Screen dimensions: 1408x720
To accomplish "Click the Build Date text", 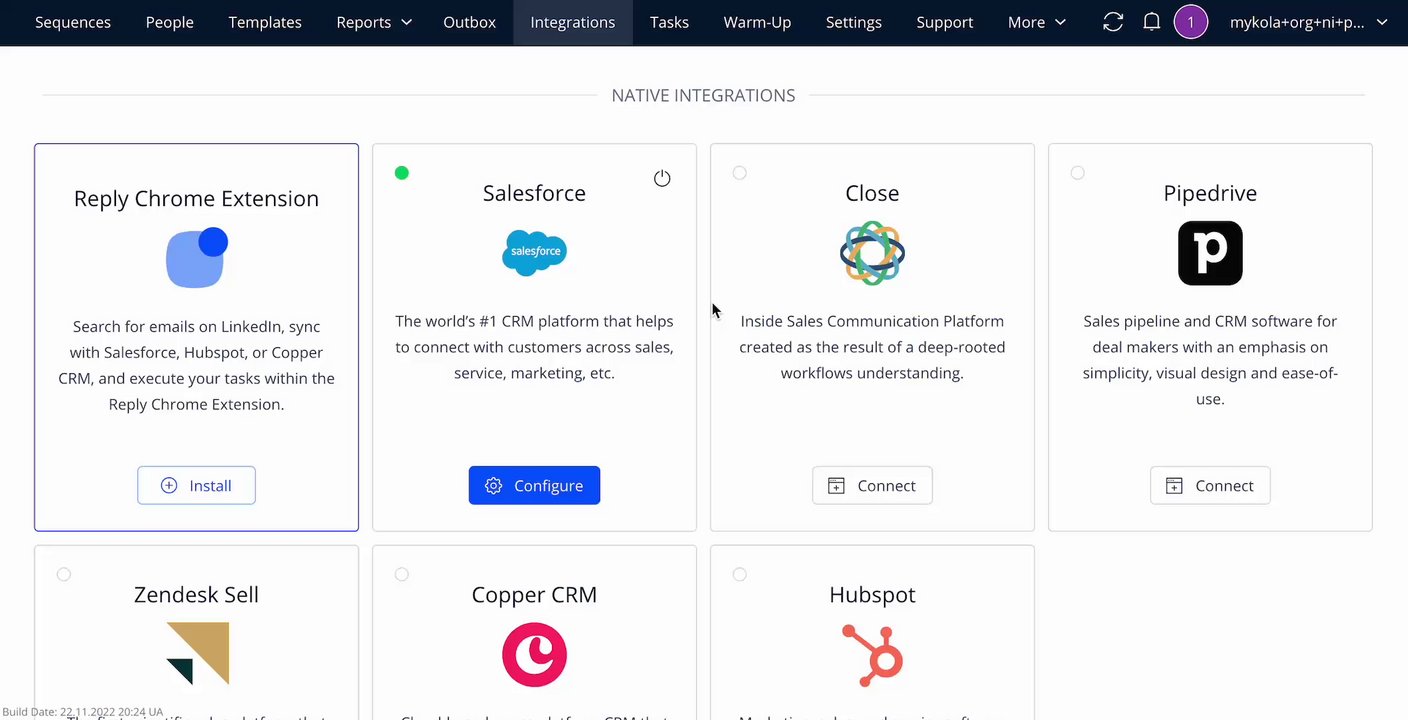I will 83,712.
